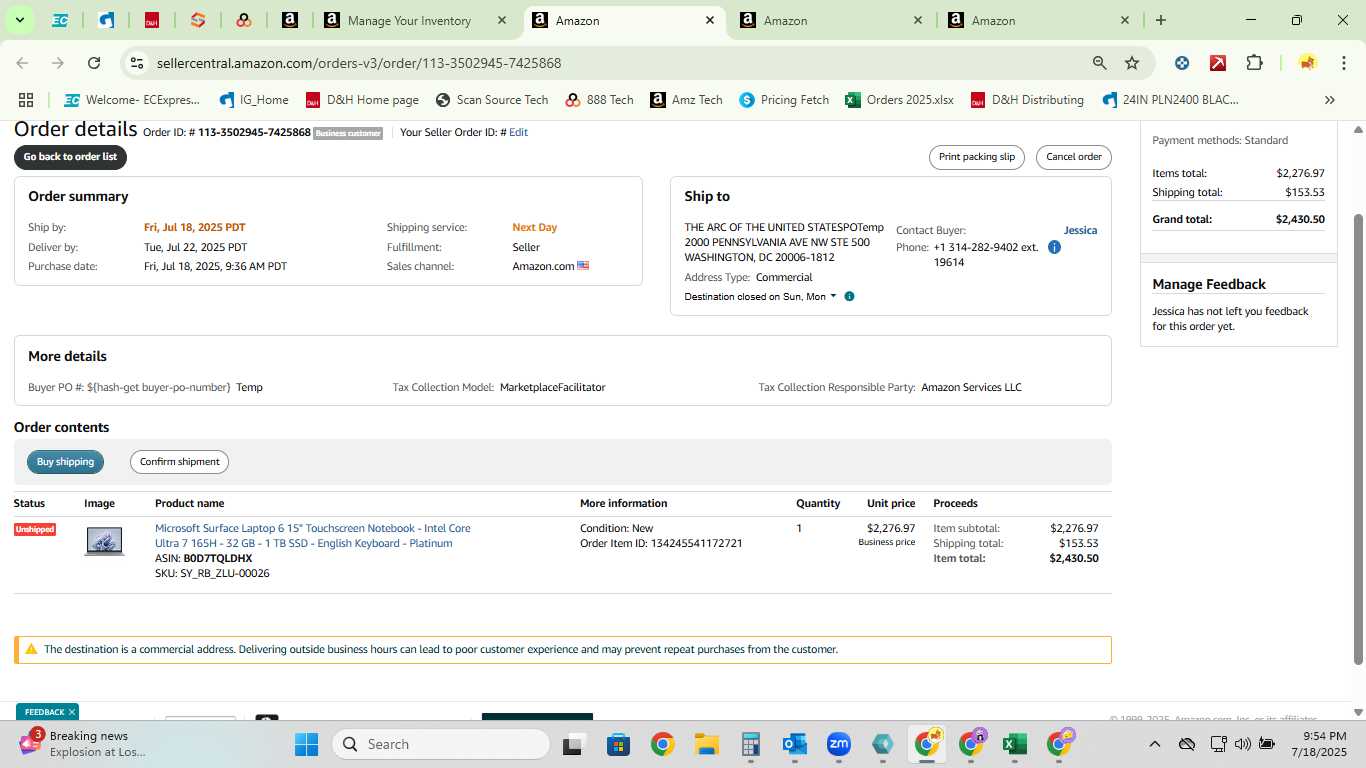Open a new browser tab
The height and width of the screenshot is (768, 1366).
coord(1161,20)
